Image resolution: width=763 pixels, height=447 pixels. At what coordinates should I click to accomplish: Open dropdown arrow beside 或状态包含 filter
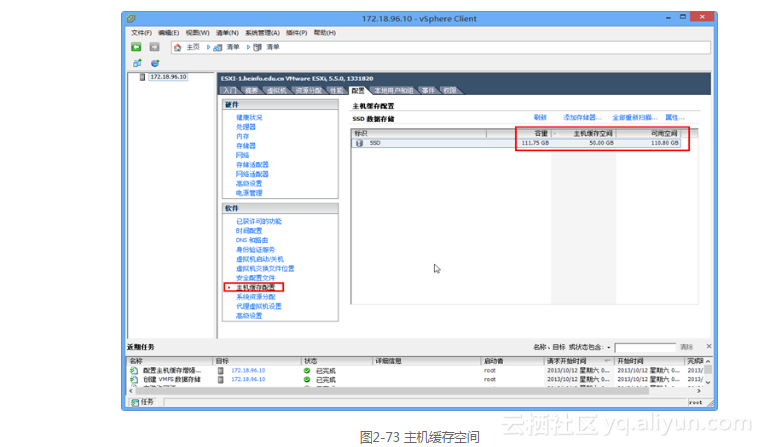608,347
